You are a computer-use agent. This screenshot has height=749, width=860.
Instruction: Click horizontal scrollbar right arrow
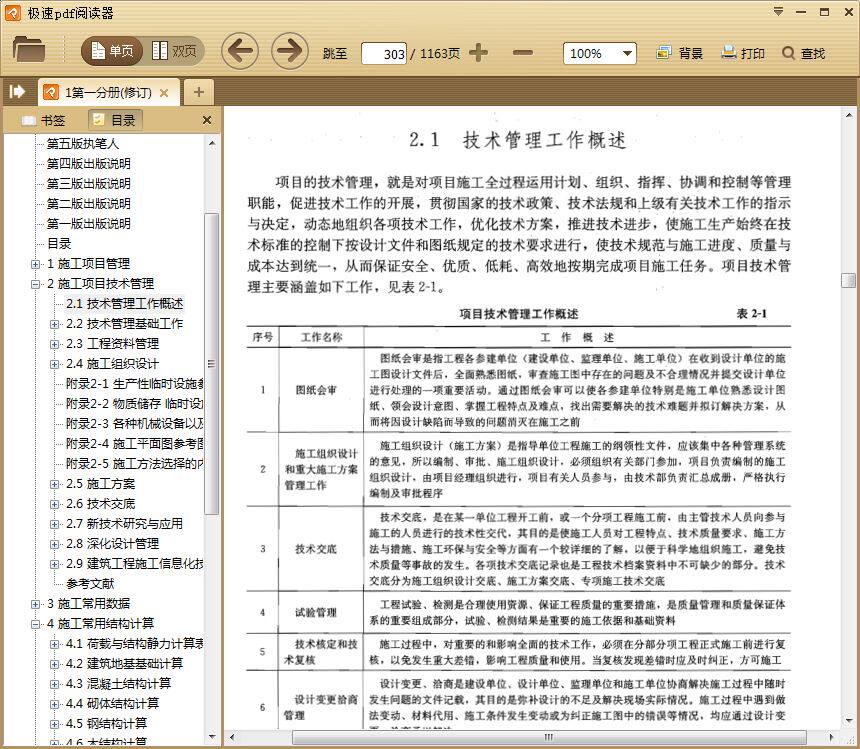click(x=831, y=737)
